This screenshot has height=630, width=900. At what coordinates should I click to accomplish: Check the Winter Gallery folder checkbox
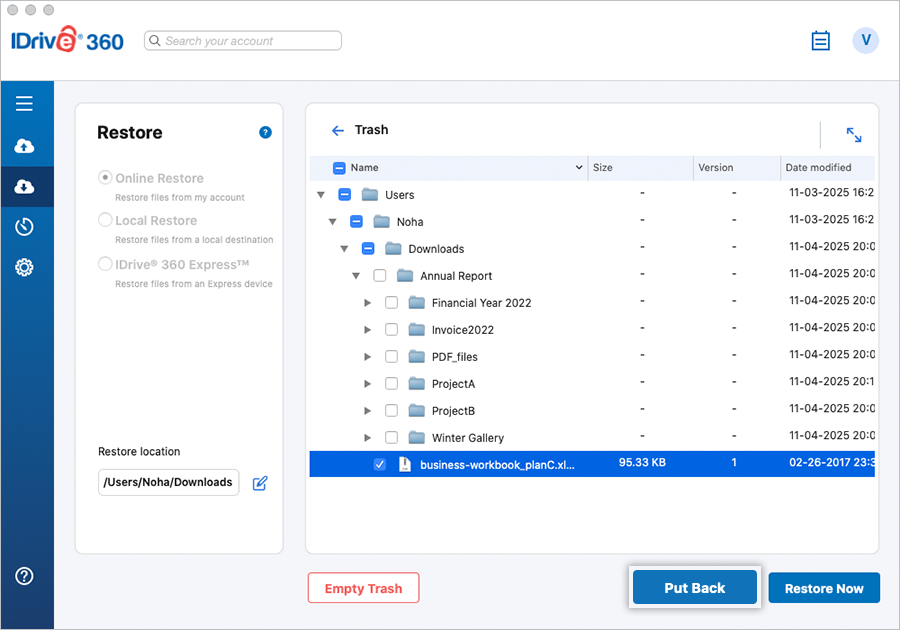point(391,438)
